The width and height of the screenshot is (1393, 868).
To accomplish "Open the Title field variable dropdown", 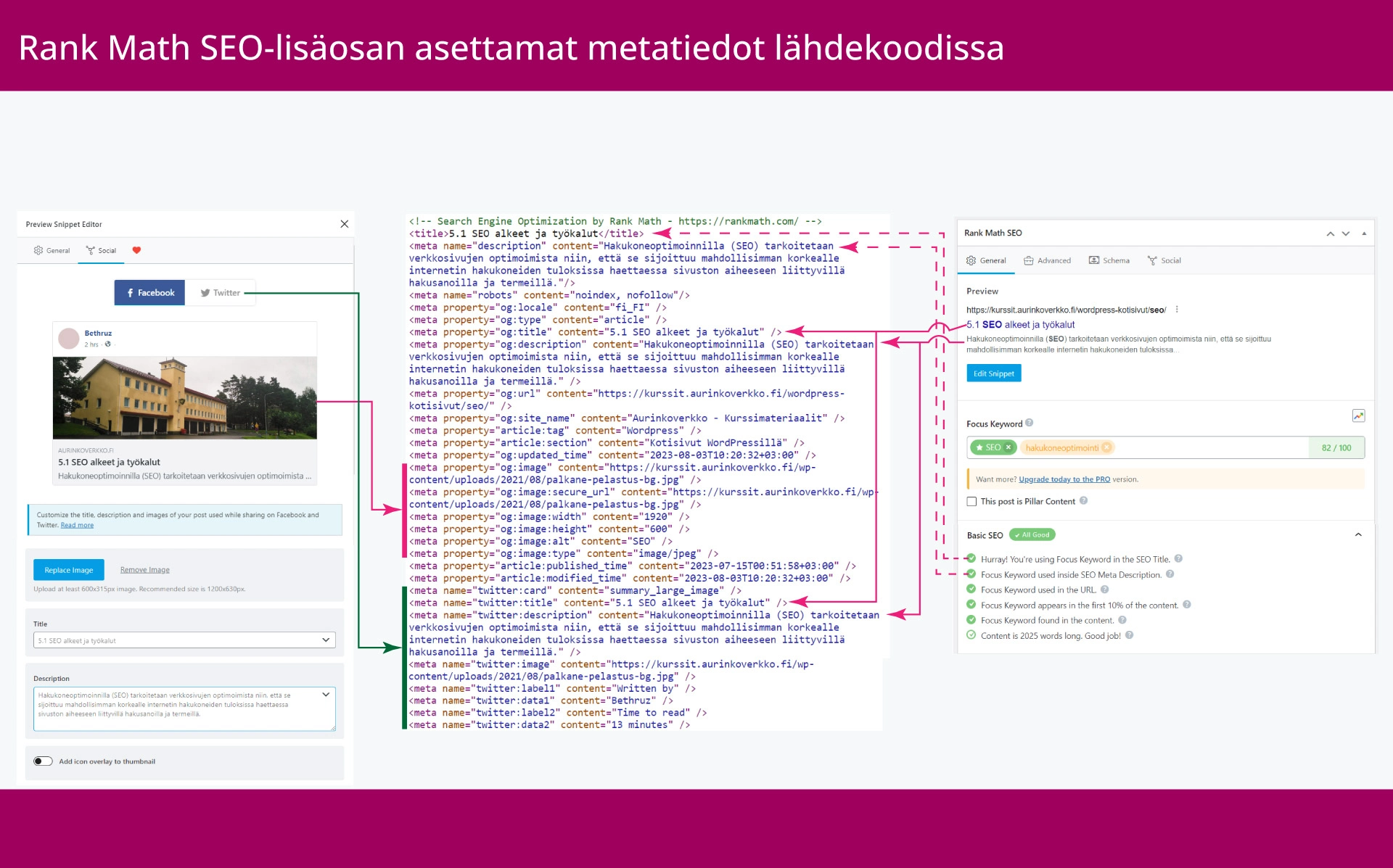I will 326,640.
